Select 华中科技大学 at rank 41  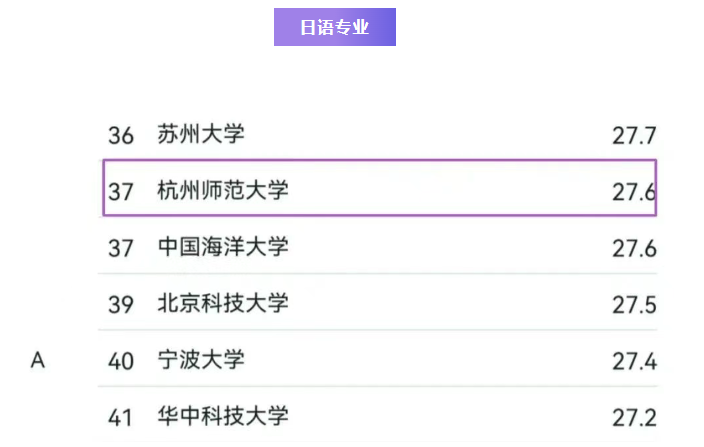click(223, 416)
